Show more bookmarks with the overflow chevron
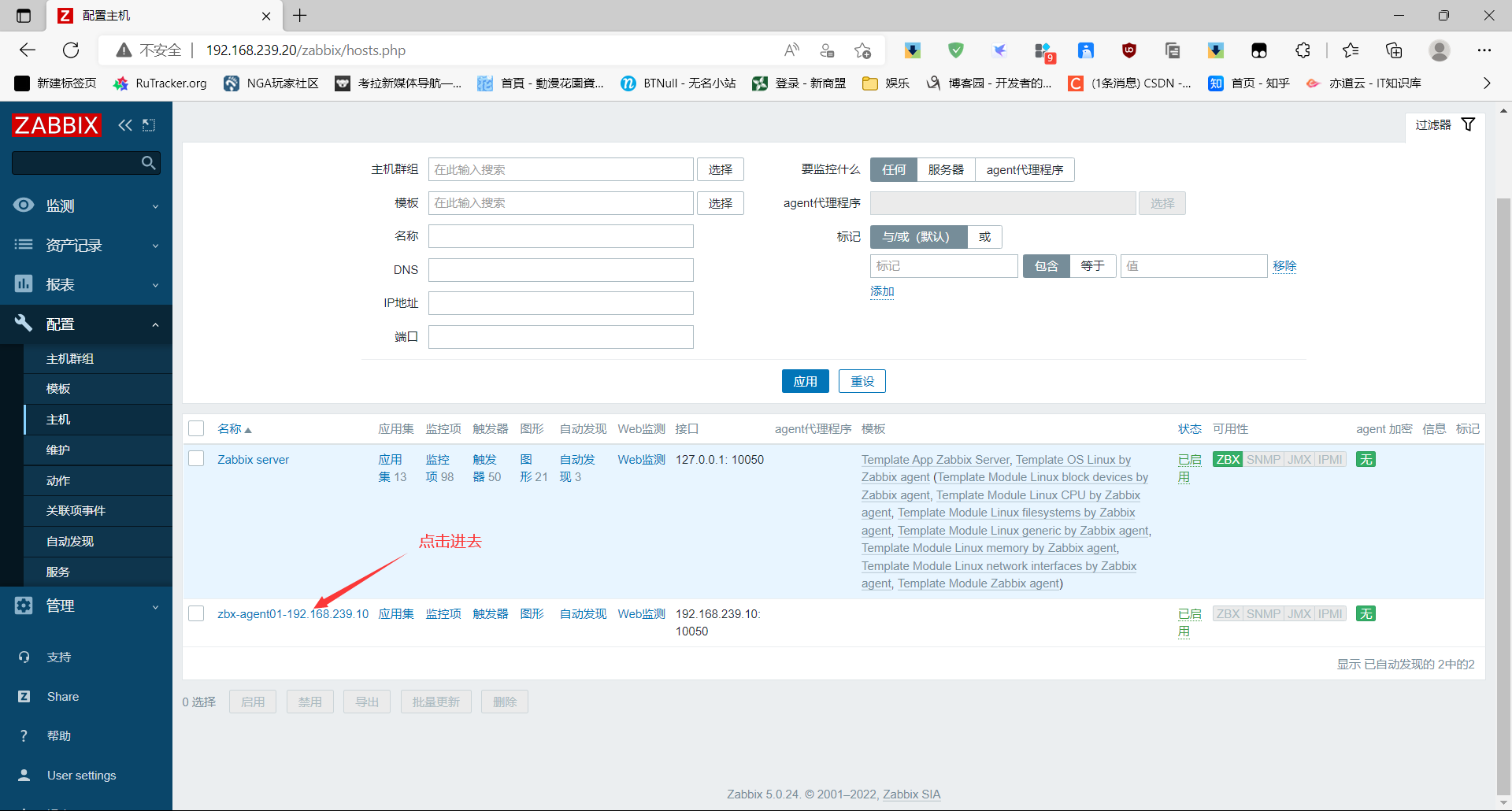This screenshot has height=811, width=1512. (1487, 83)
